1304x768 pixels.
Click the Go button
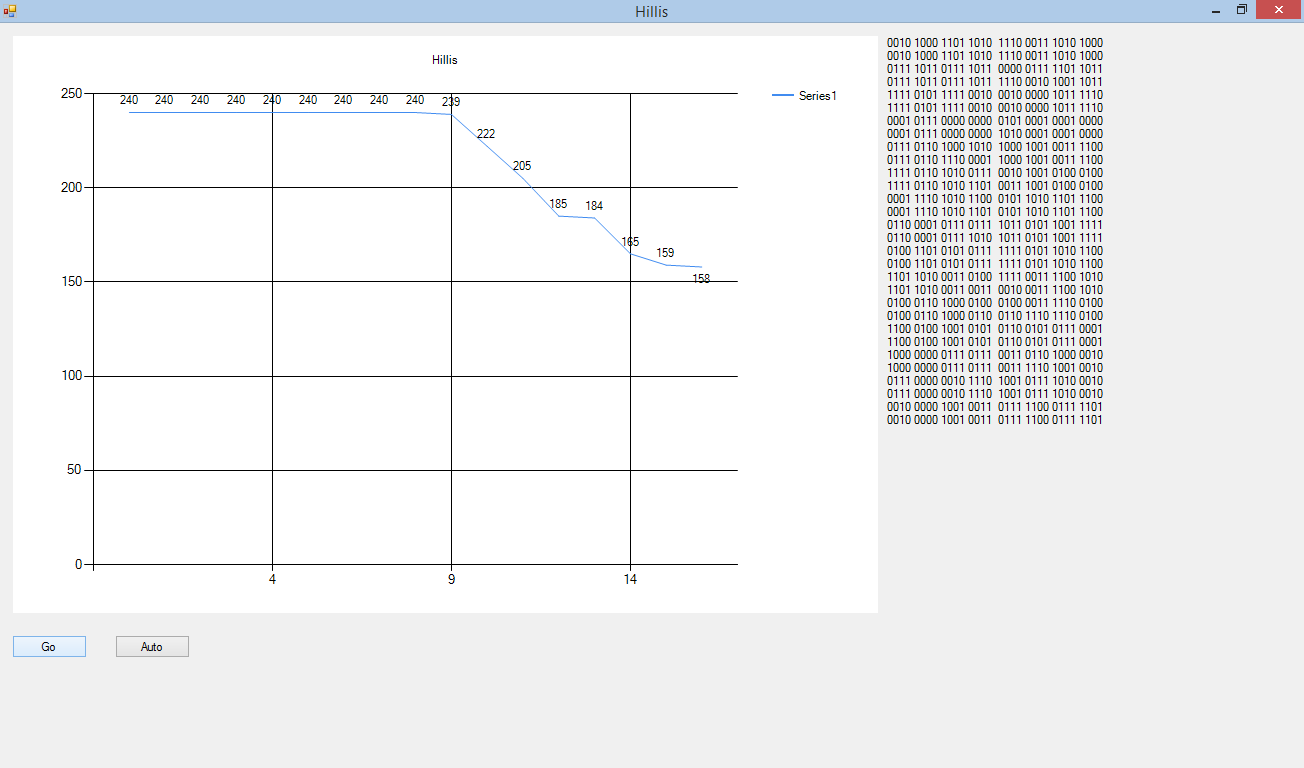tap(49, 647)
